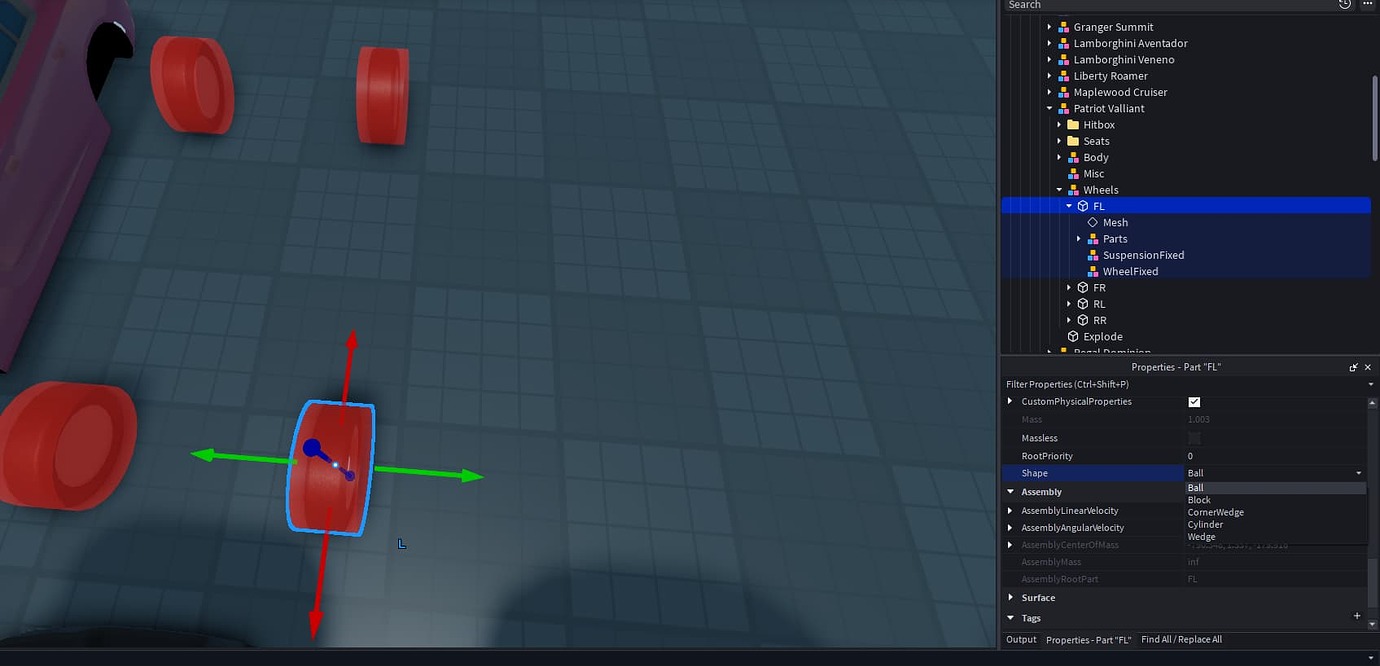Open the Explorer three-dots options menu
Screen dimensions: 1380x666
coord(1367,5)
